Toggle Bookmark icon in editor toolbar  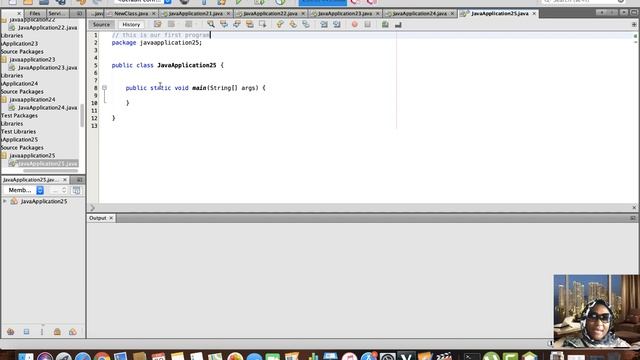coord(306,24)
